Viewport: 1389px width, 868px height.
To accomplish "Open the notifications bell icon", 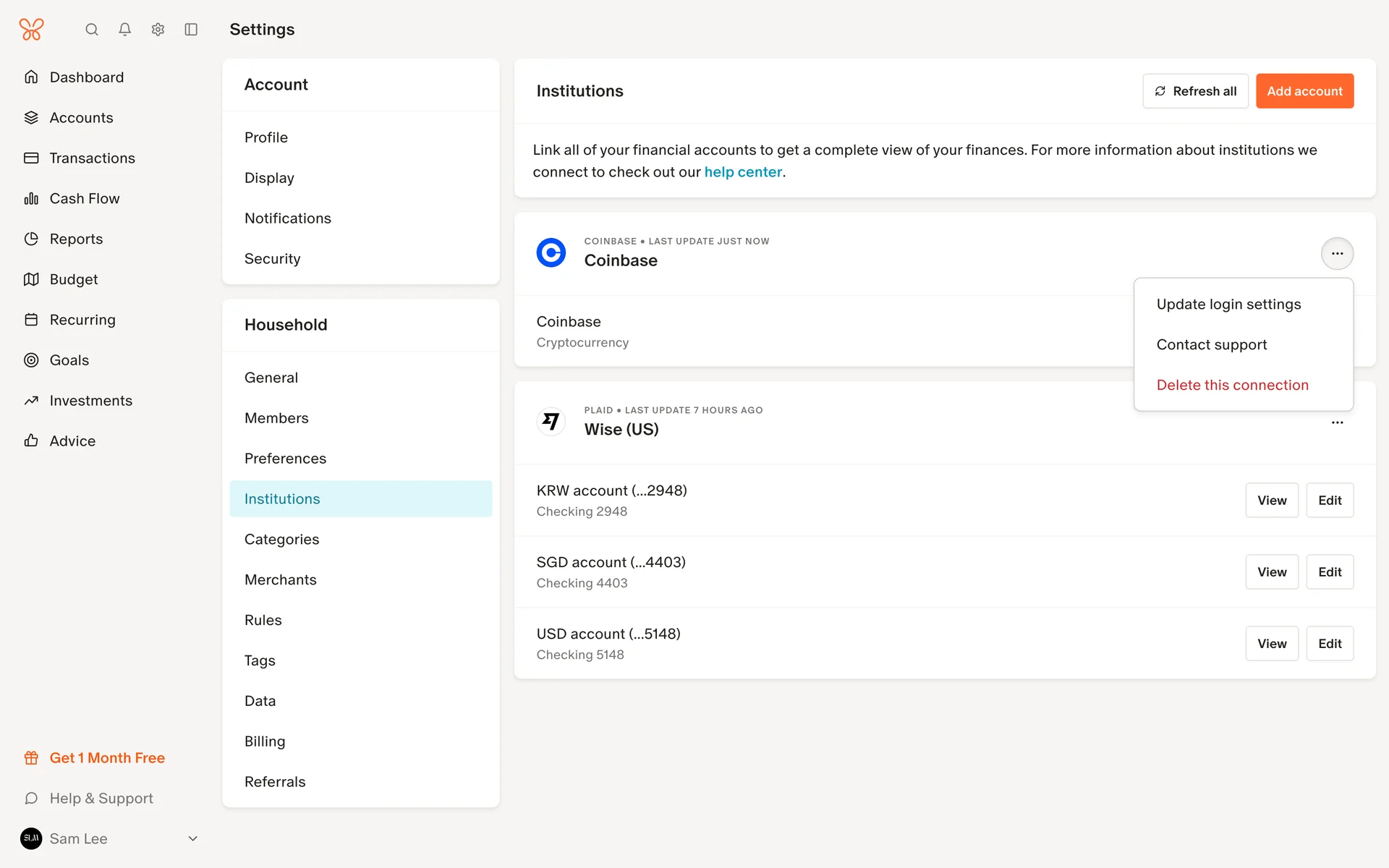I will (x=124, y=30).
